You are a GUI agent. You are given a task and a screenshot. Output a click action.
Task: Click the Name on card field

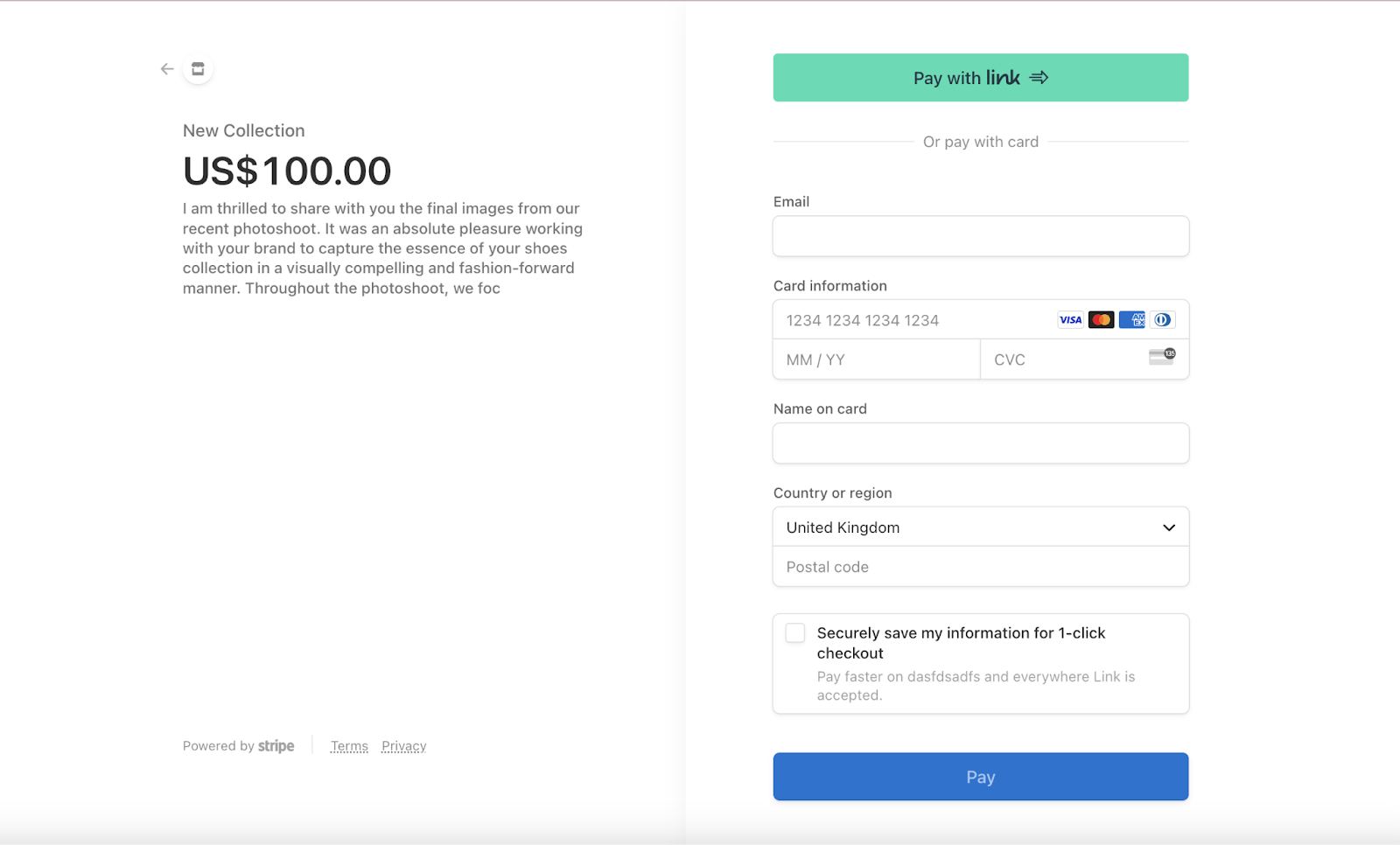[x=980, y=443]
